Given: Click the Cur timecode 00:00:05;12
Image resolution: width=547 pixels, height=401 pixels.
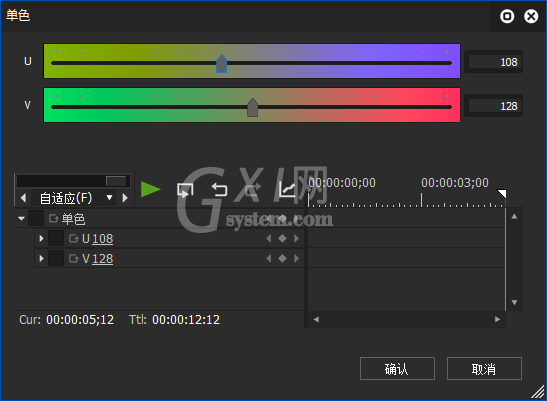Looking at the screenshot, I should pos(80,320).
